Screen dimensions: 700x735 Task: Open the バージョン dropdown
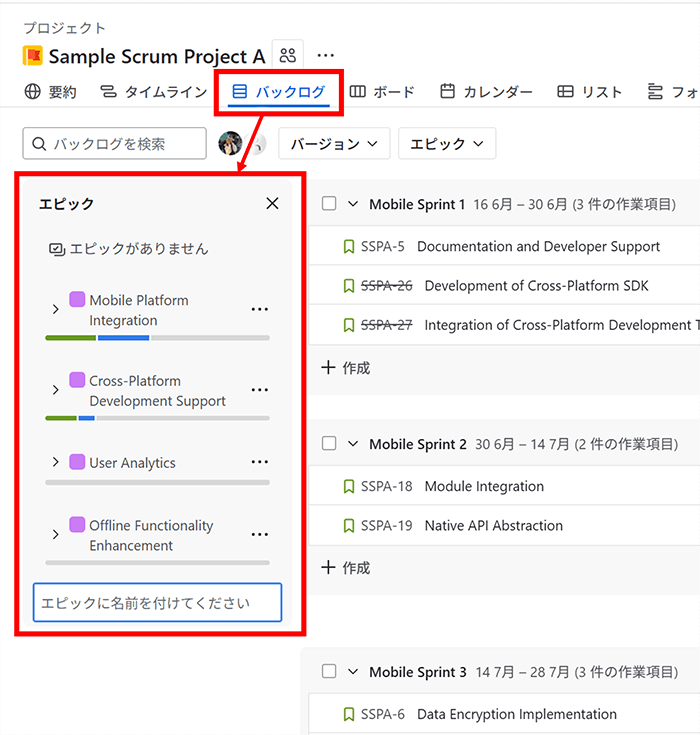[x=334, y=143]
